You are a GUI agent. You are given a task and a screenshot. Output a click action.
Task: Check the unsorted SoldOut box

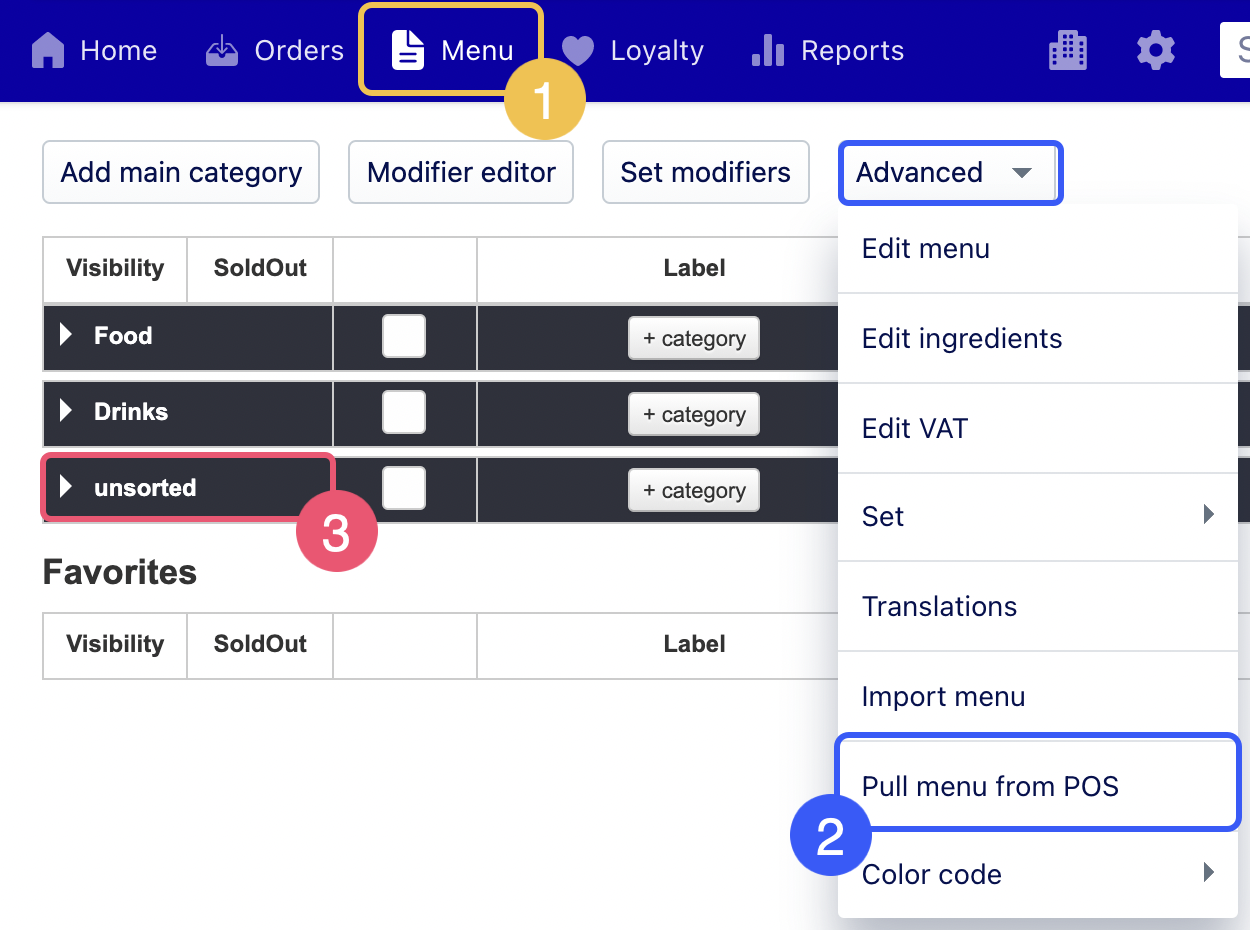[404, 489]
